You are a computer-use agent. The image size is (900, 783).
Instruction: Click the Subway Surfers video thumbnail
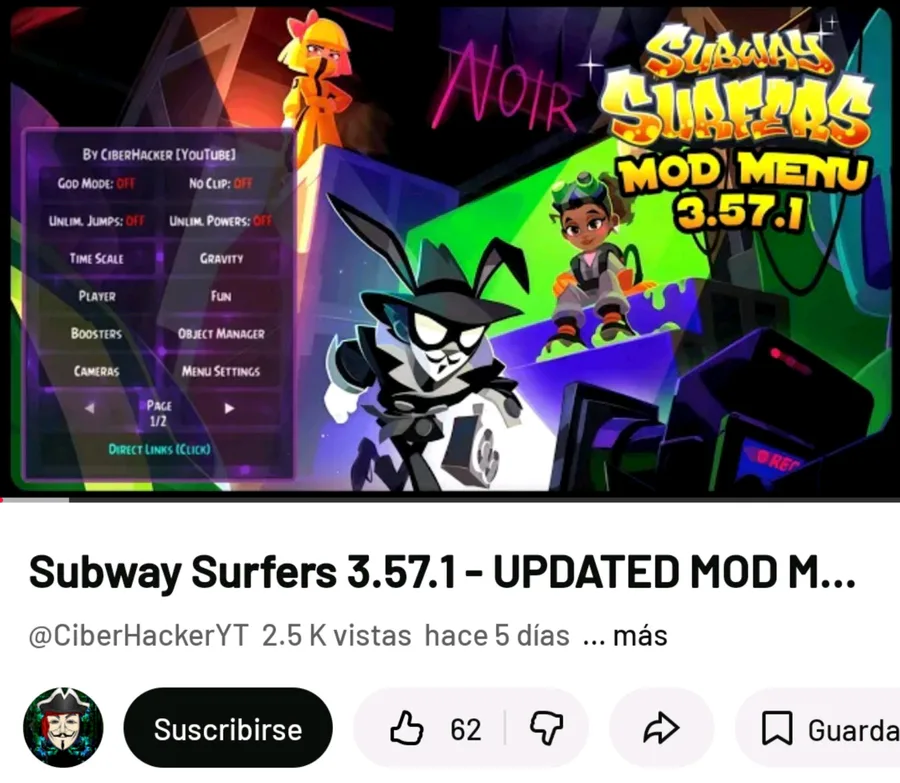pyautogui.click(x=450, y=248)
